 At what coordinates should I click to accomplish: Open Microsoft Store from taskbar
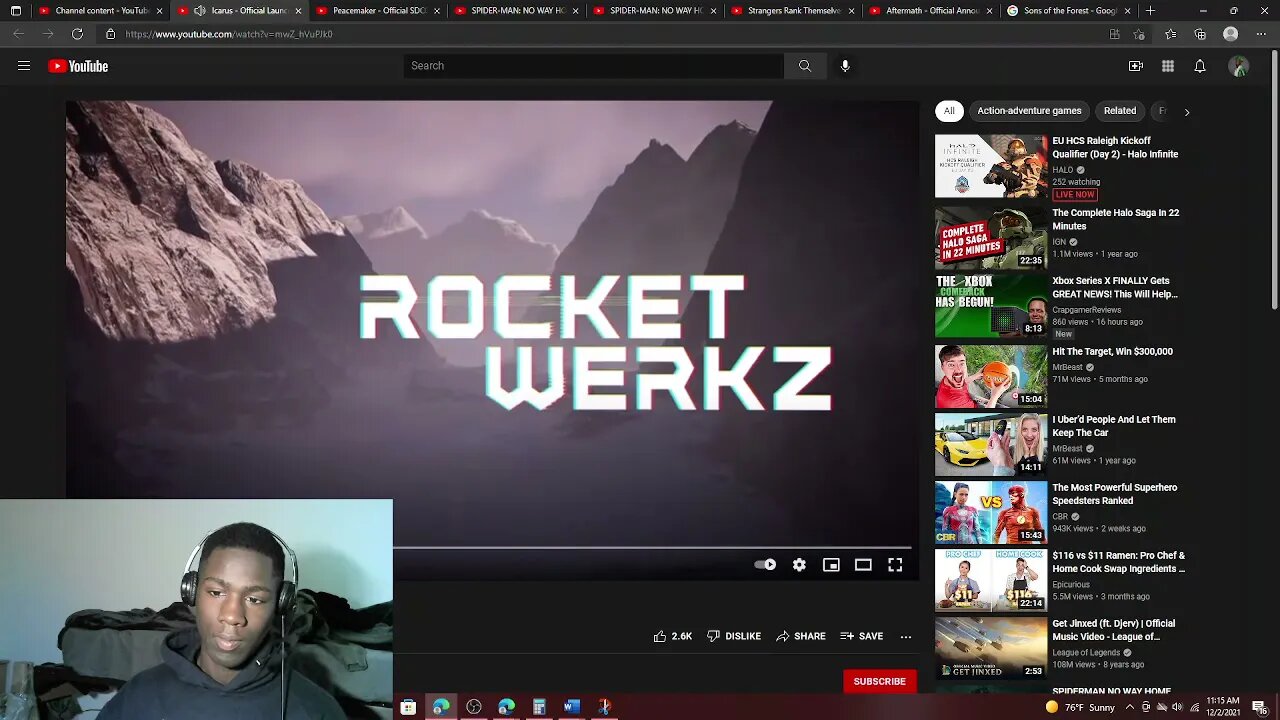coord(408,707)
